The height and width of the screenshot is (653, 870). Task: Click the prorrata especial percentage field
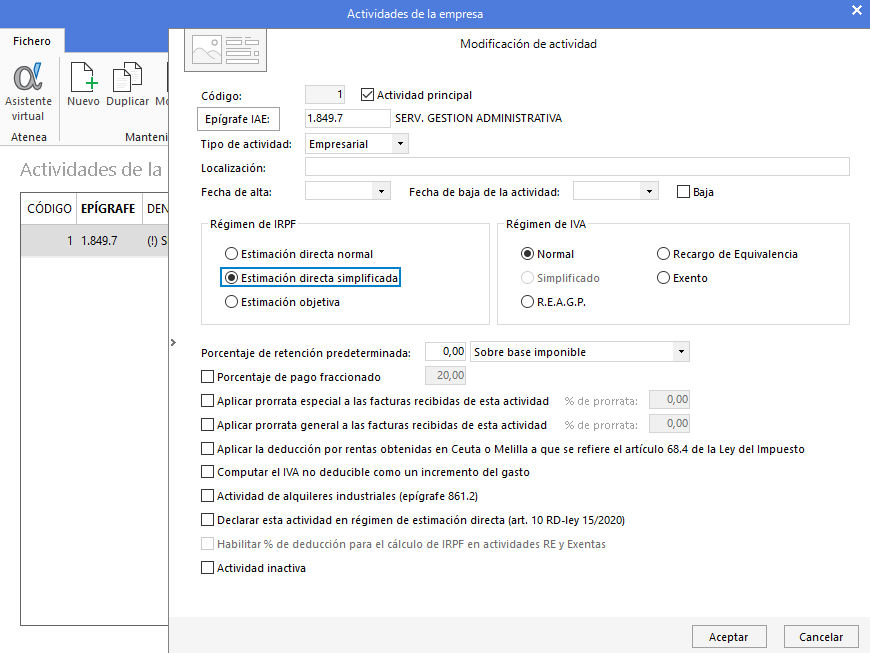[x=669, y=399]
